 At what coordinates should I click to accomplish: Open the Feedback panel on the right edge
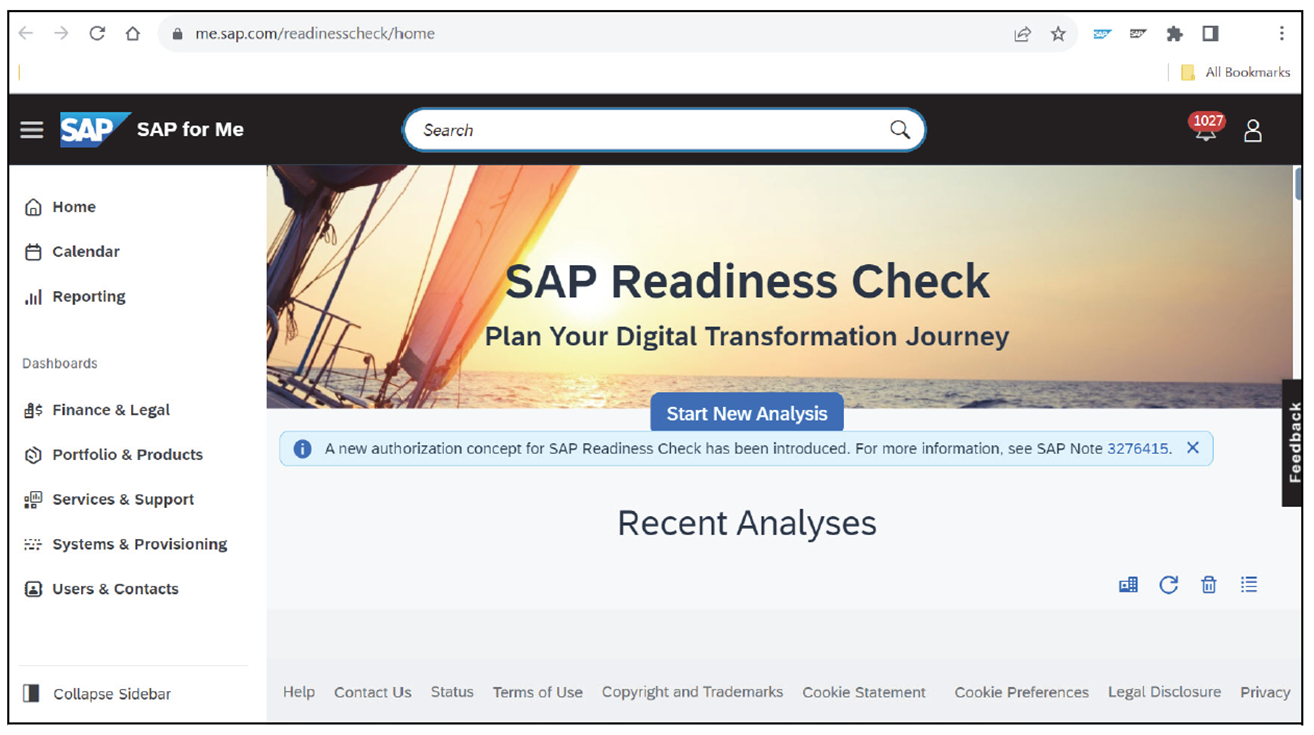(1293, 445)
